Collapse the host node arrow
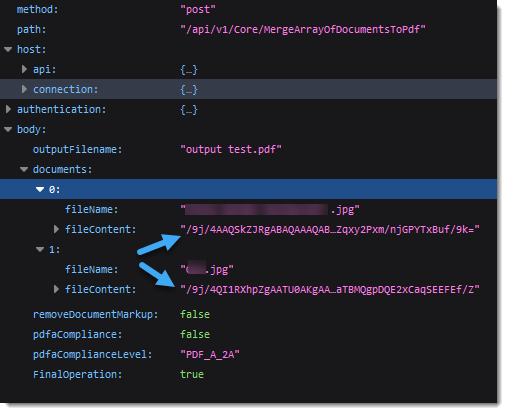 coord(8,50)
